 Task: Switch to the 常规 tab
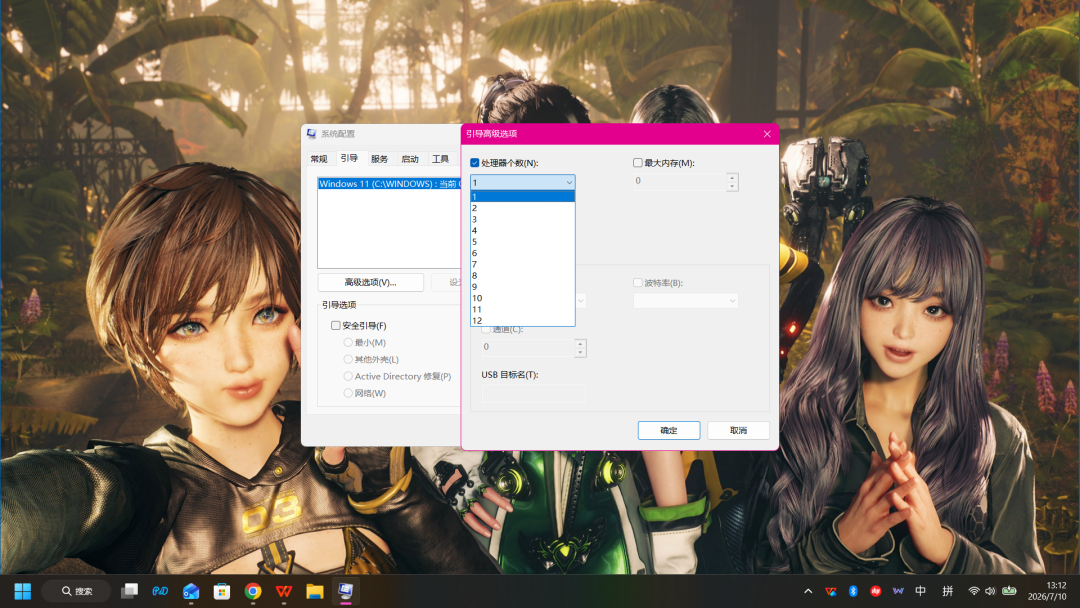319,159
